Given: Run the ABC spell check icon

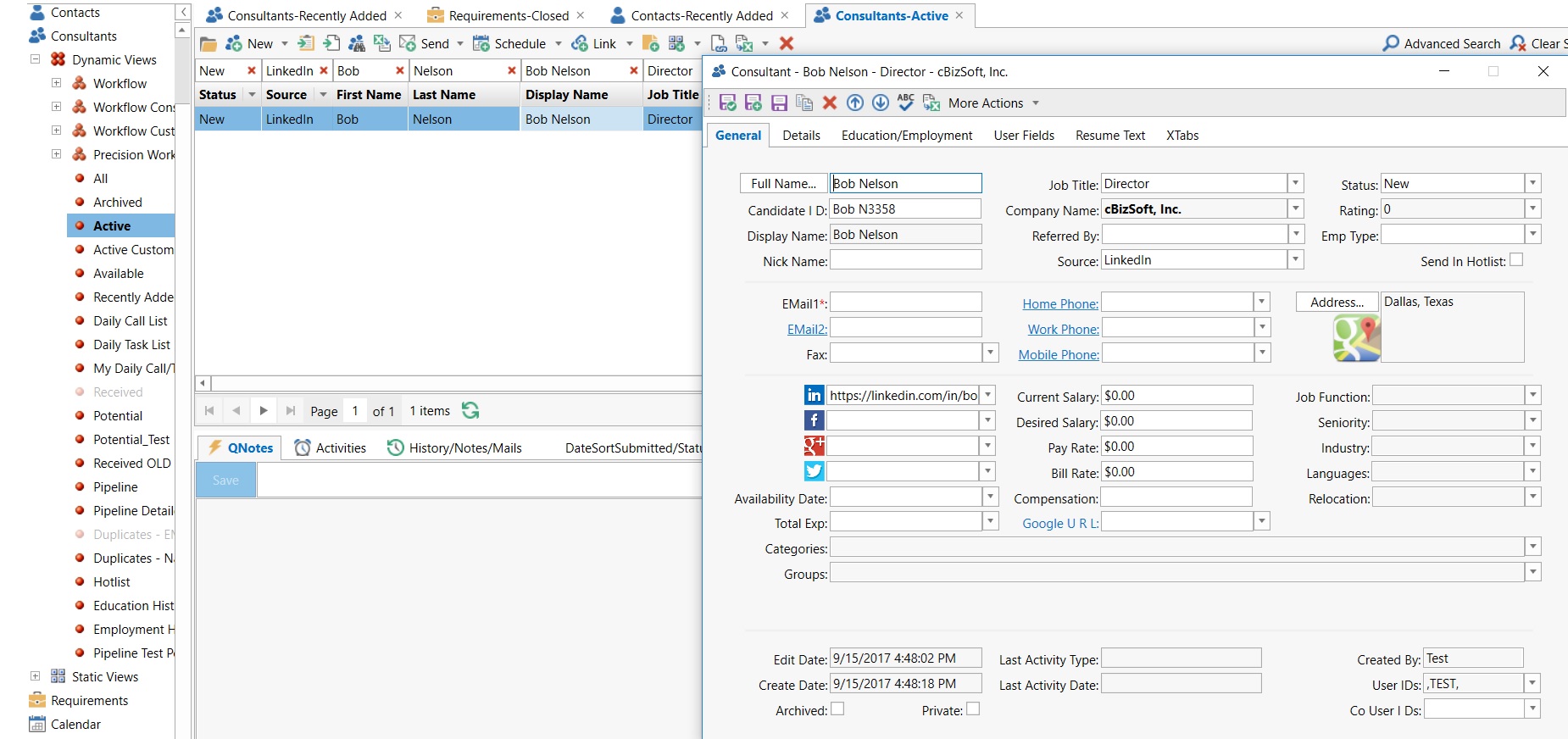Looking at the screenshot, I should click(x=906, y=103).
